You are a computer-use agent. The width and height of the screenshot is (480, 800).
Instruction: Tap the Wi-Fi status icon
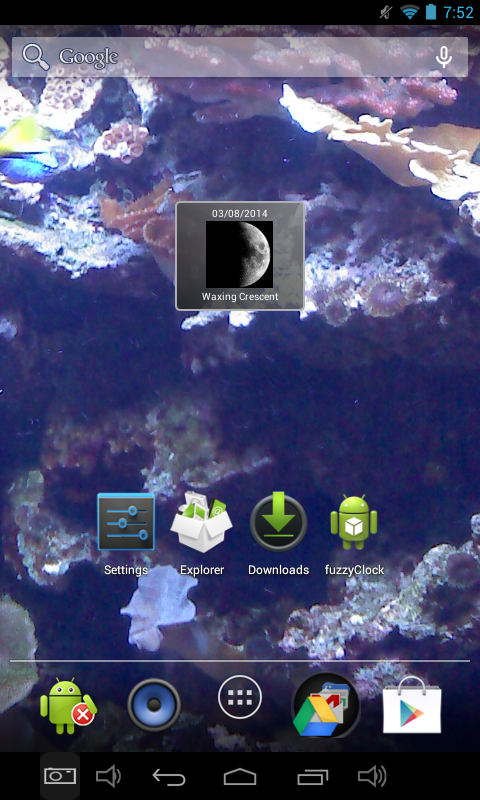(x=409, y=12)
